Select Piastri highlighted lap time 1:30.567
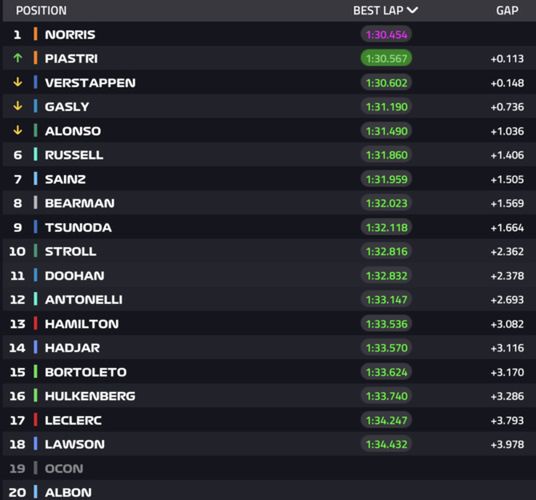Image resolution: width=536 pixels, height=500 pixels. (x=386, y=58)
